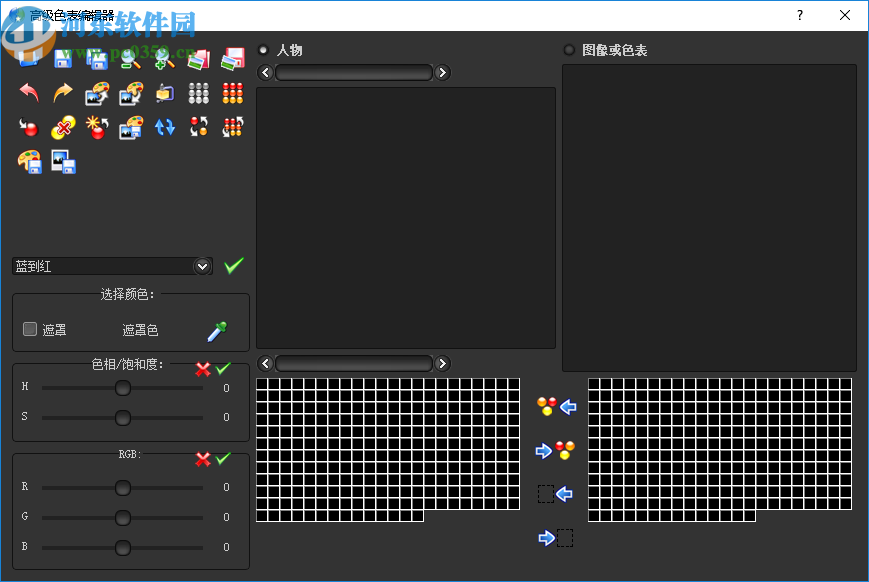Image resolution: width=869 pixels, height=582 pixels.
Task: Click the single floppy disk save icon
Action: click(63, 59)
